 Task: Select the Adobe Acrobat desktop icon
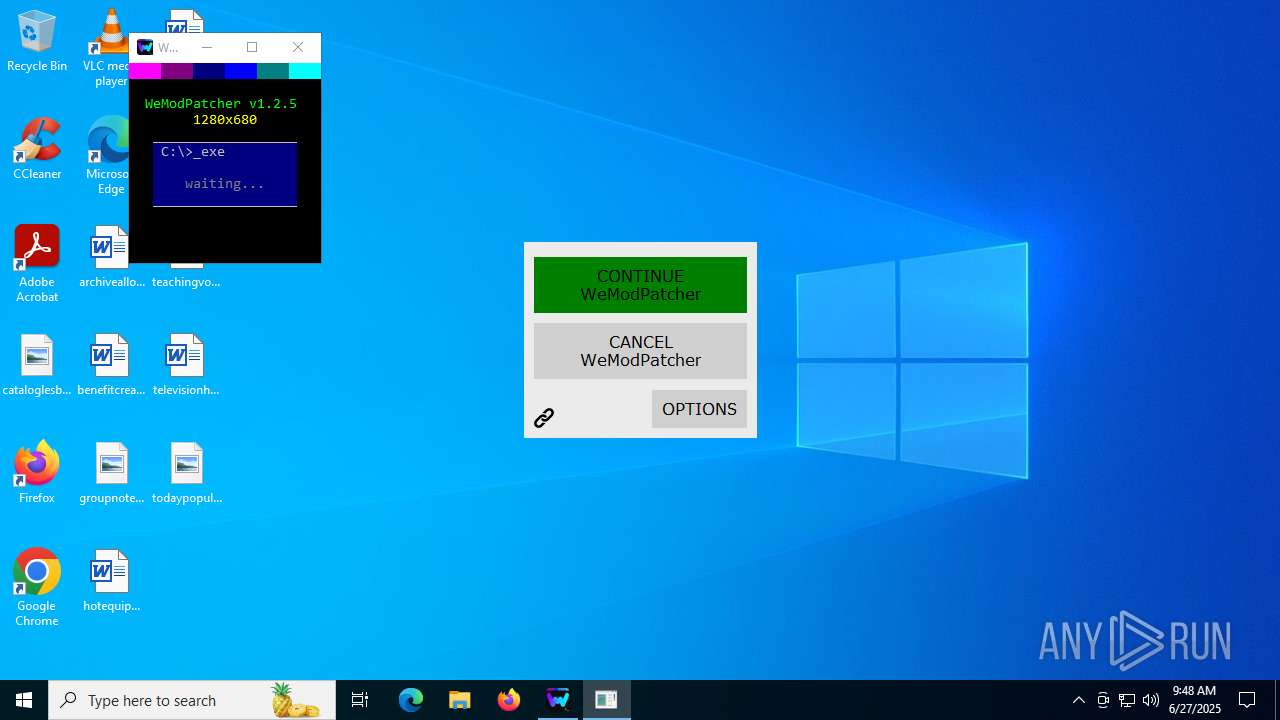click(37, 264)
